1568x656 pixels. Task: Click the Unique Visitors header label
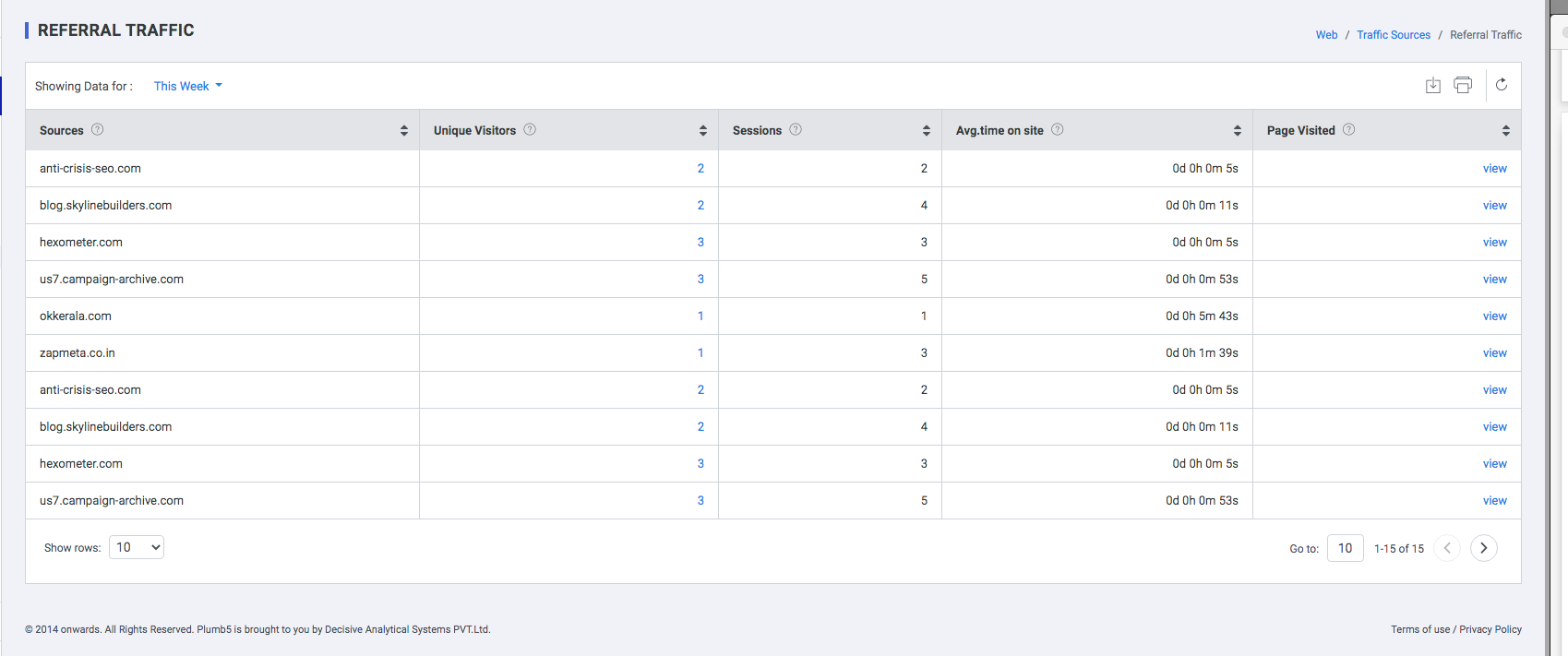(474, 131)
